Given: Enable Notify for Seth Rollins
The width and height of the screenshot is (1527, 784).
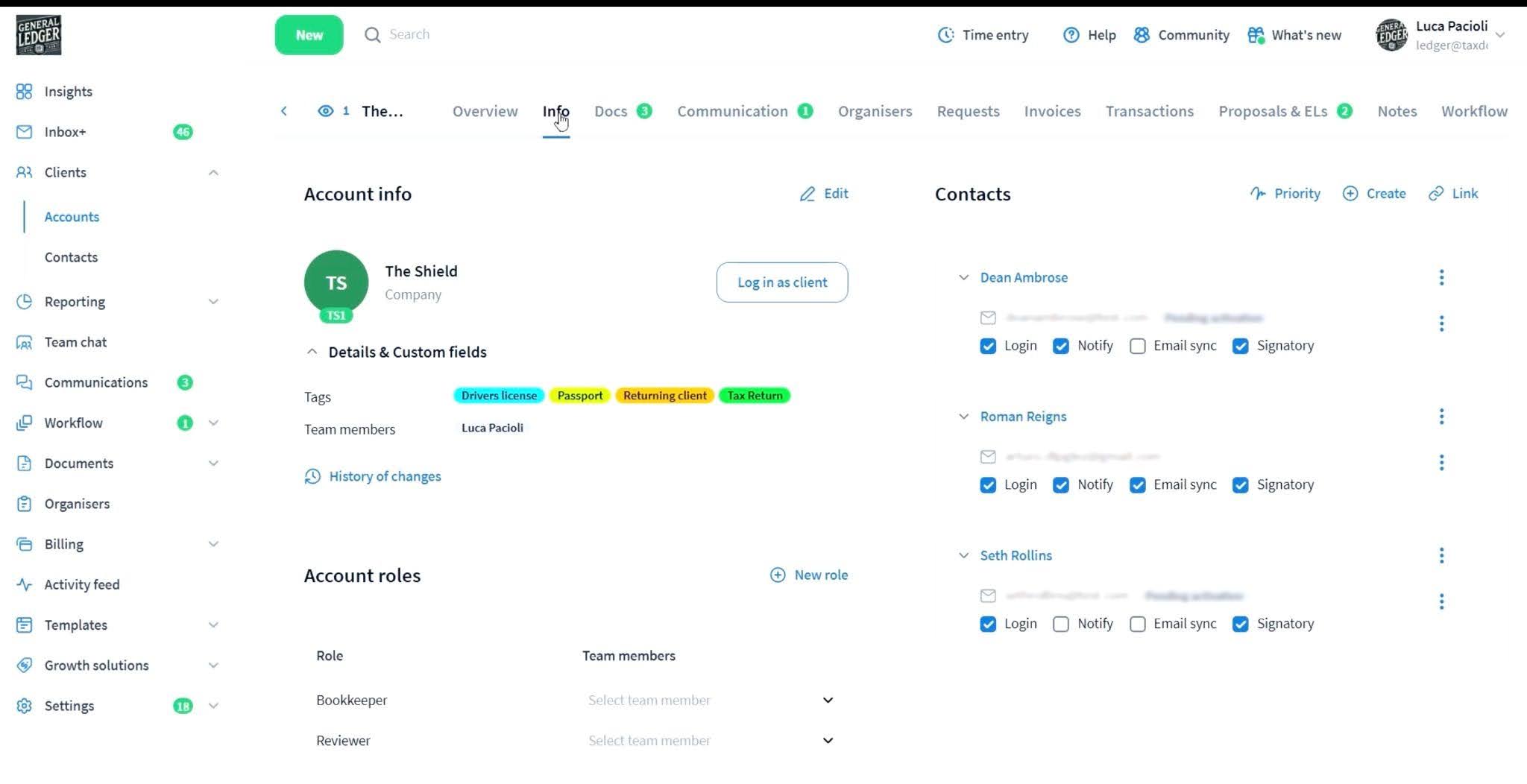Looking at the screenshot, I should (1060, 624).
